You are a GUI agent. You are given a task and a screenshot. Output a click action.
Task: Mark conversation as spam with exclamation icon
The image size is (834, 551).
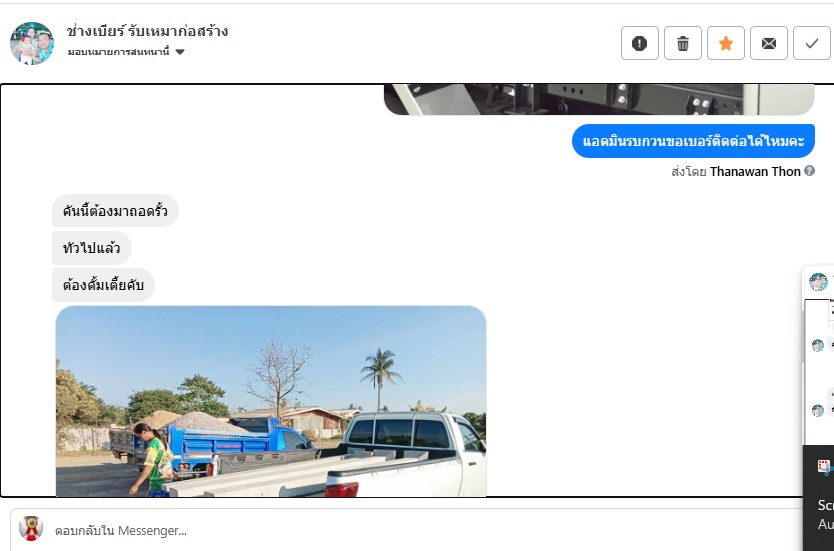[639, 43]
